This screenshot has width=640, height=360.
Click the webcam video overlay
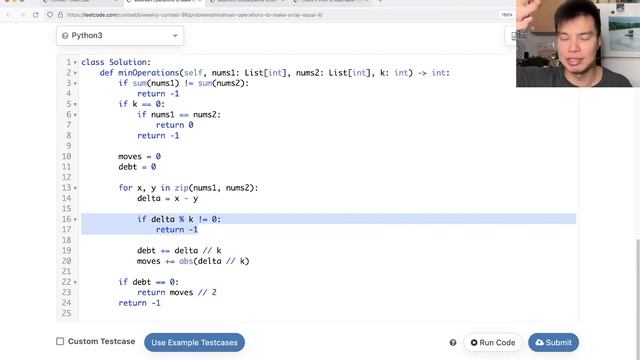578,43
